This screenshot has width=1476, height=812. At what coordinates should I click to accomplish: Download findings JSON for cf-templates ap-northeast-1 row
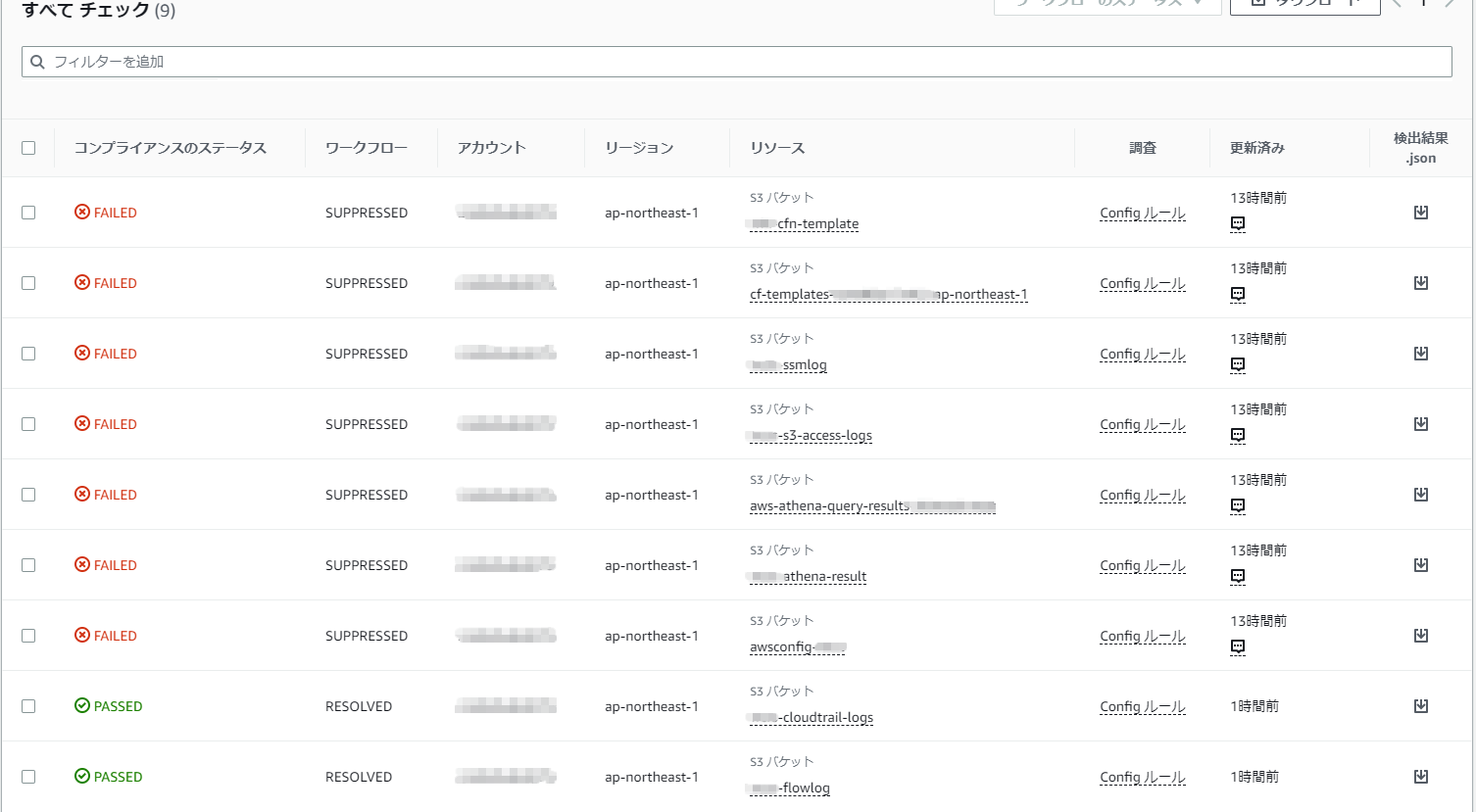click(x=1421, y=283)
